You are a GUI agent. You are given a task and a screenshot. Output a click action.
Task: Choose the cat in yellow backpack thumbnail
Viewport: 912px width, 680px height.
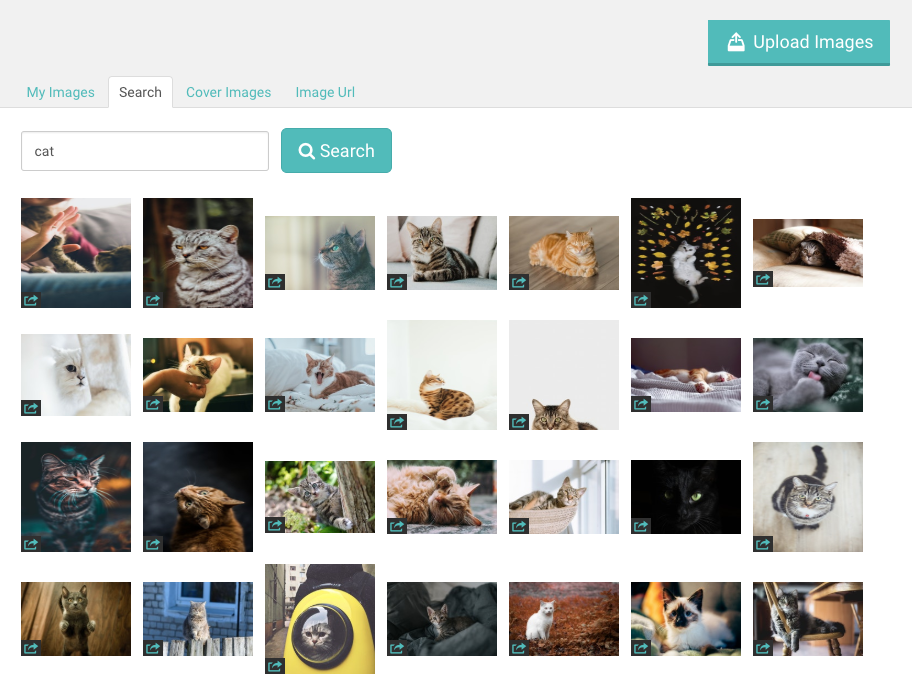(320, 619)
